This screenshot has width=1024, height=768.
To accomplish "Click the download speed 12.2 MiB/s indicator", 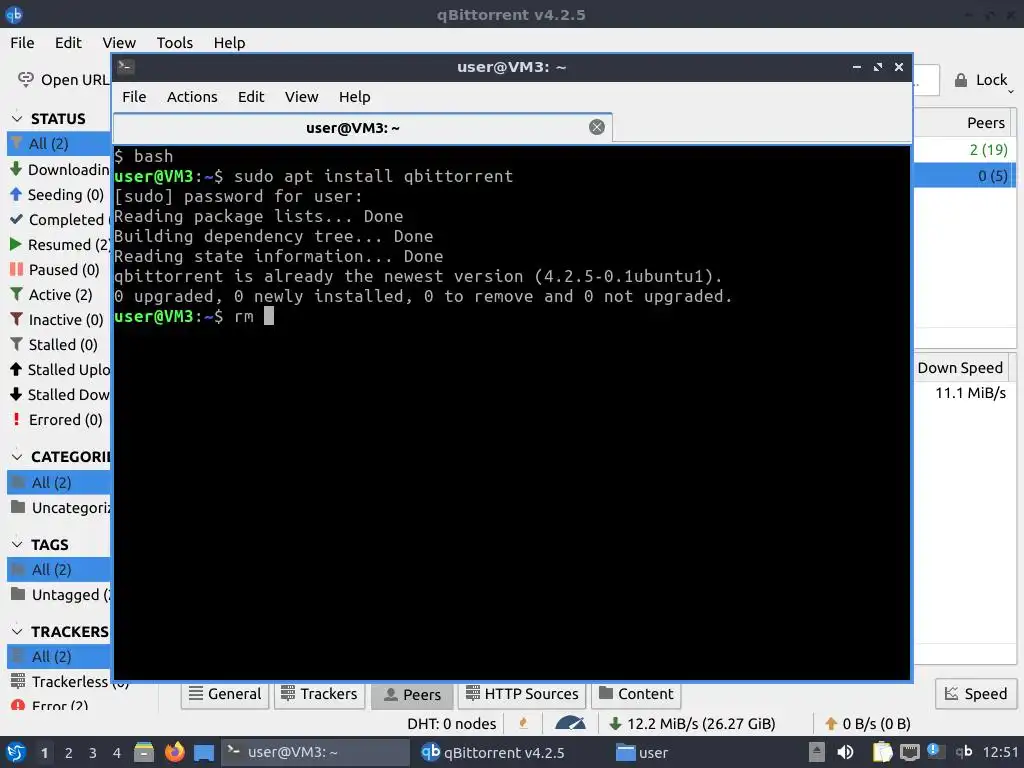I will pos(692,724).
